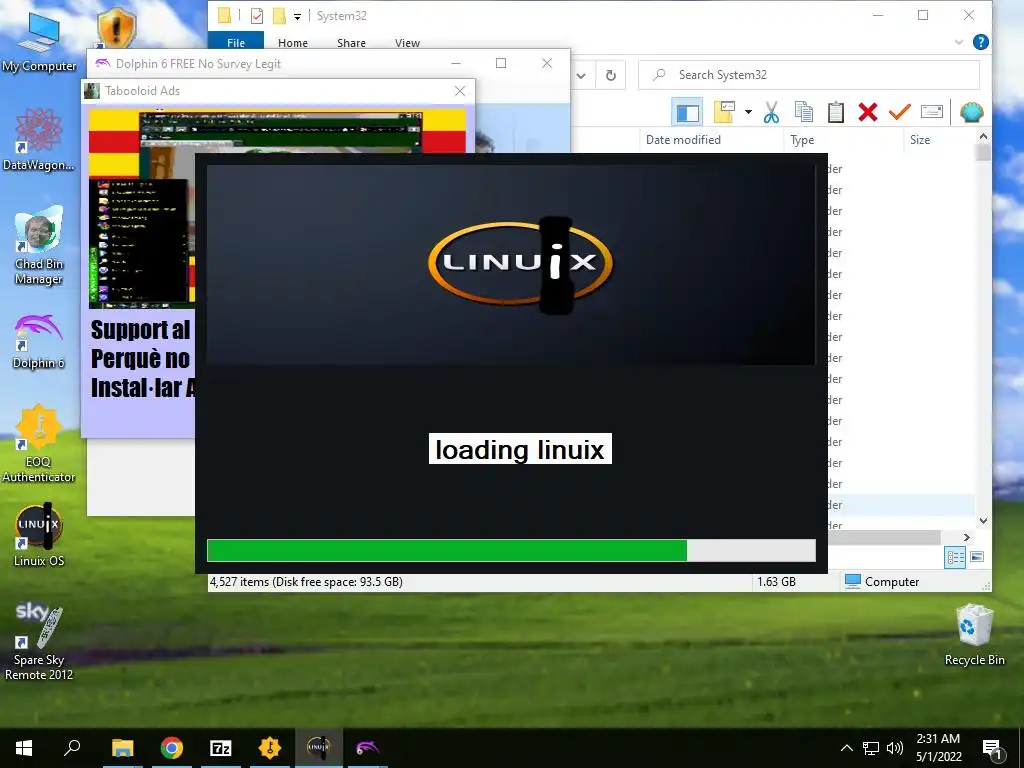Click the red X Delete icon
The image size is (1024, 768).
tap(868, 112)
